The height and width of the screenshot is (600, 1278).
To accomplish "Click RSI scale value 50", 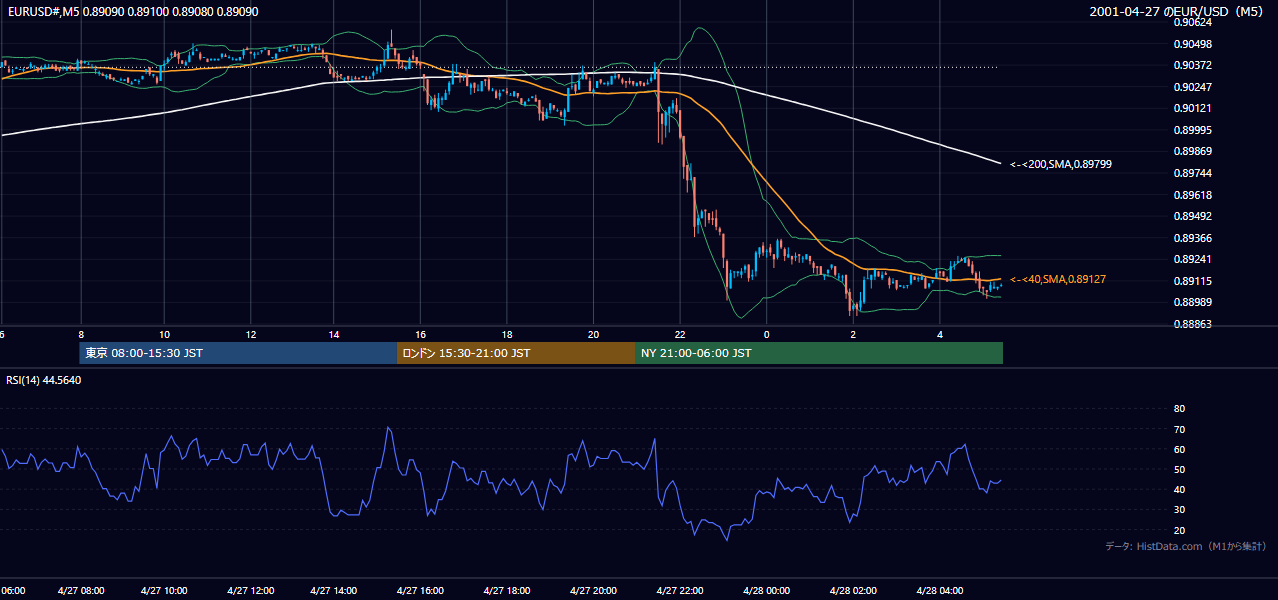I will [1179, 469].
